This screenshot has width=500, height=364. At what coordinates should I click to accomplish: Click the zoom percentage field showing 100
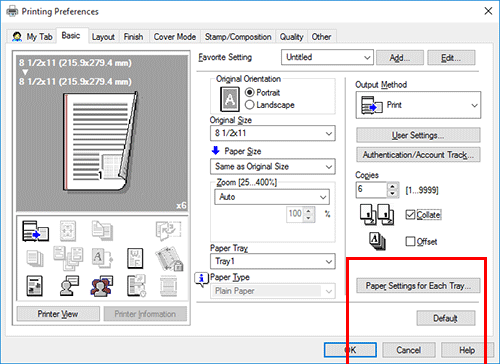tap(295, 214)
